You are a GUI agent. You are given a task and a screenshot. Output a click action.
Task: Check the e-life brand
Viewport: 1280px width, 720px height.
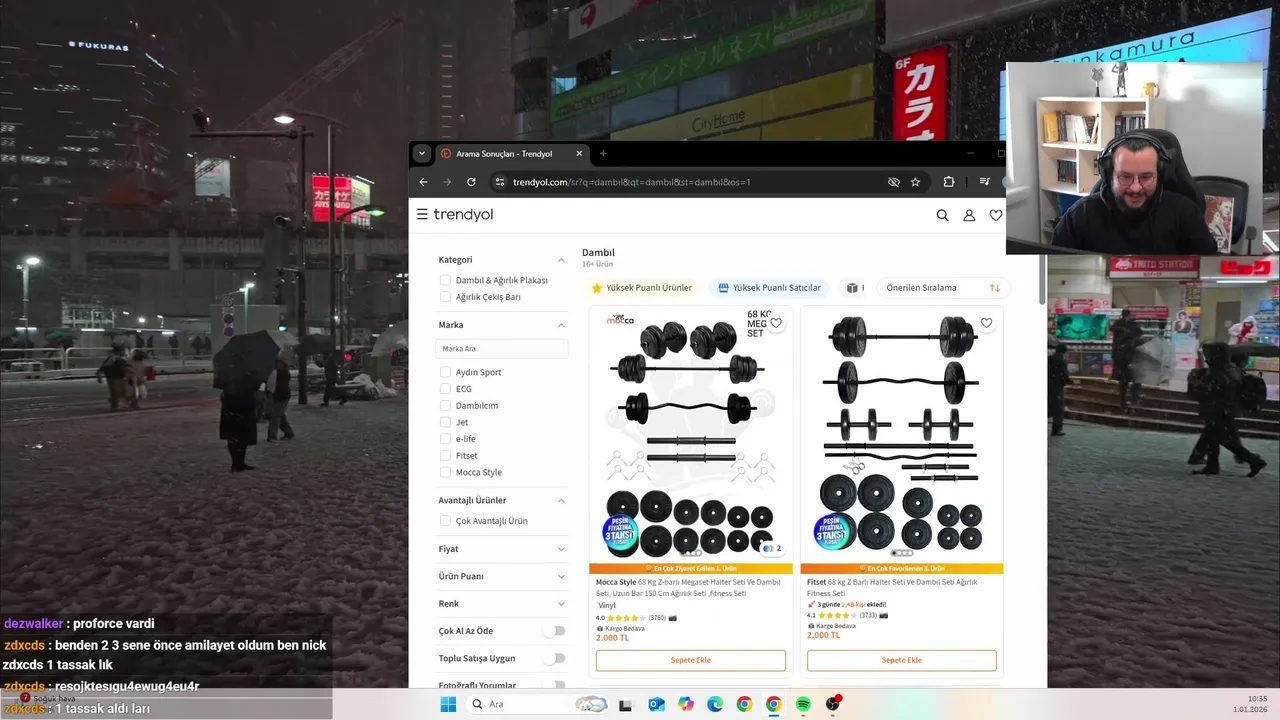click(445, 439)
